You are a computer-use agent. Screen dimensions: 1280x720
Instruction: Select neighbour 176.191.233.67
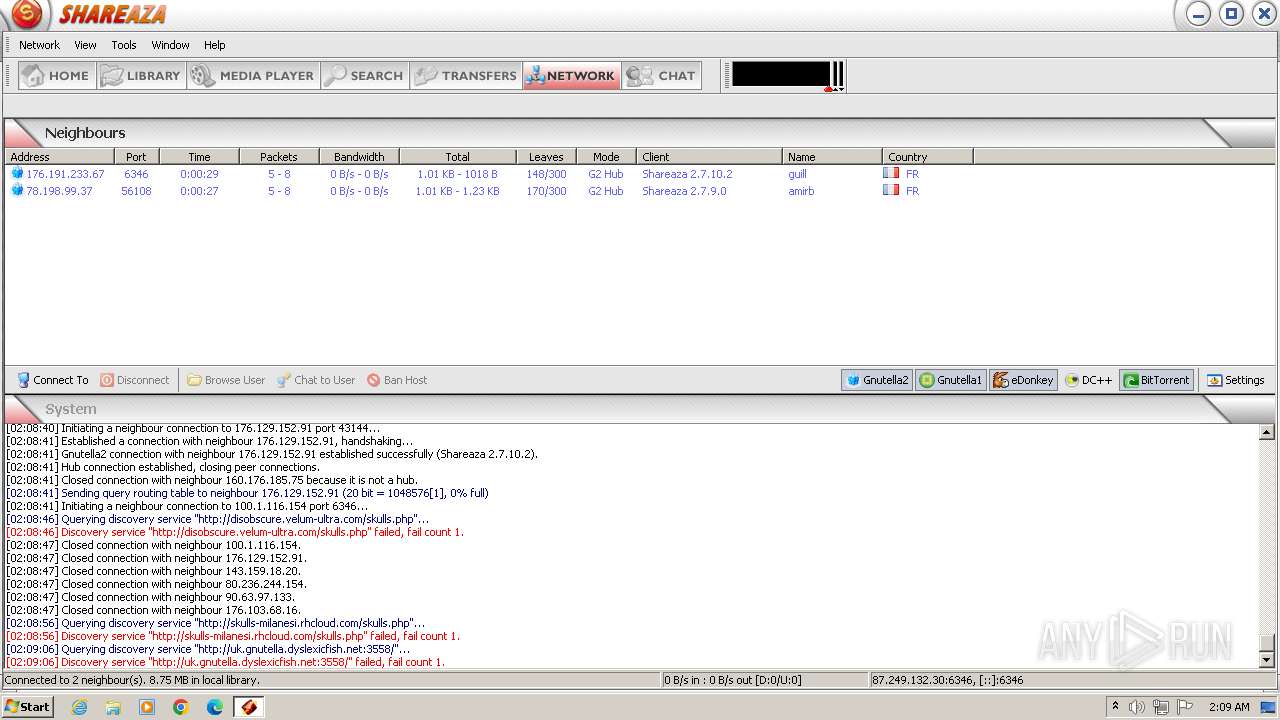pos(65,174)
